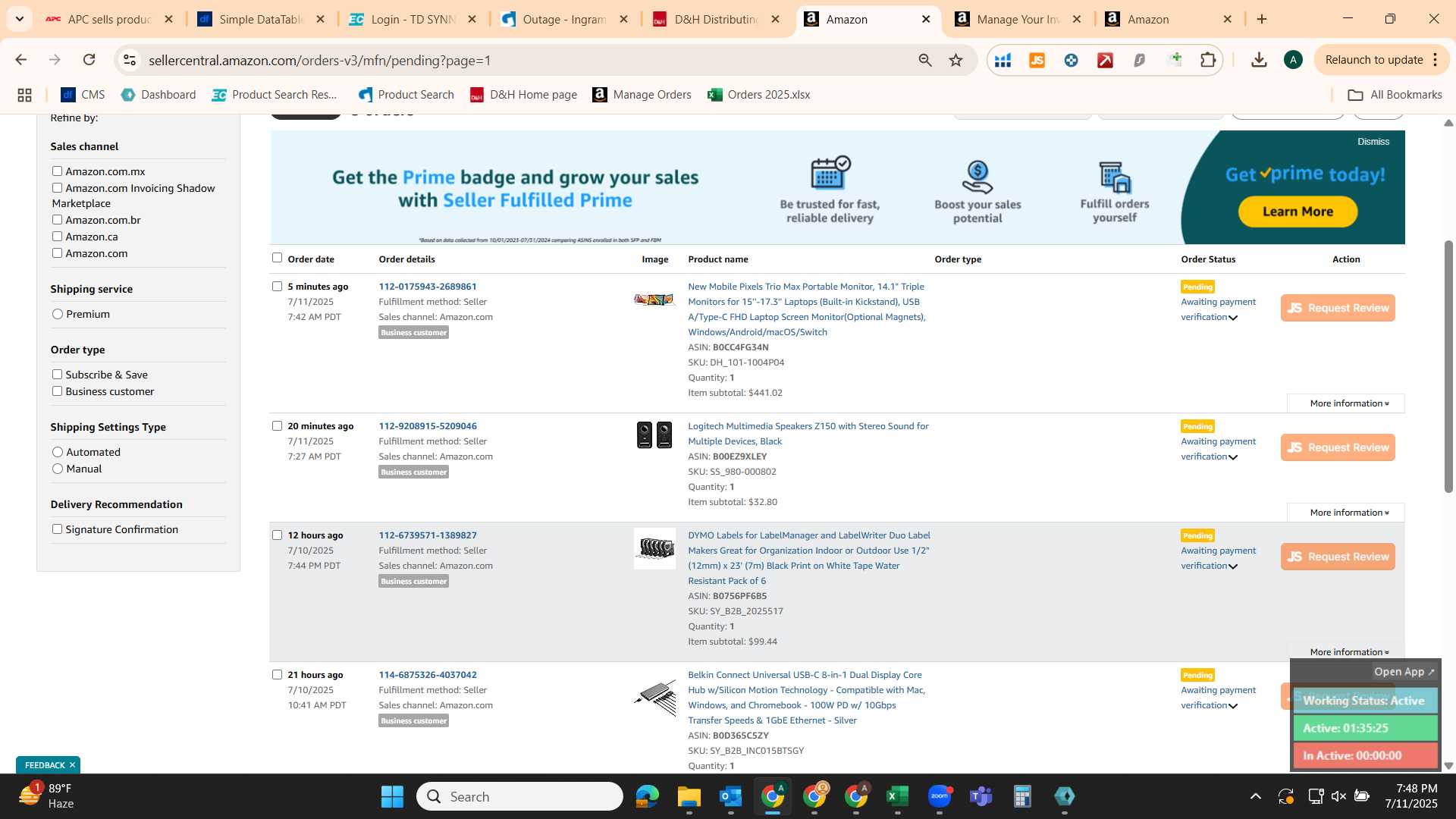
Task: Switch to Manage Your Inventory tab
Action: (x=1018, y=20)
